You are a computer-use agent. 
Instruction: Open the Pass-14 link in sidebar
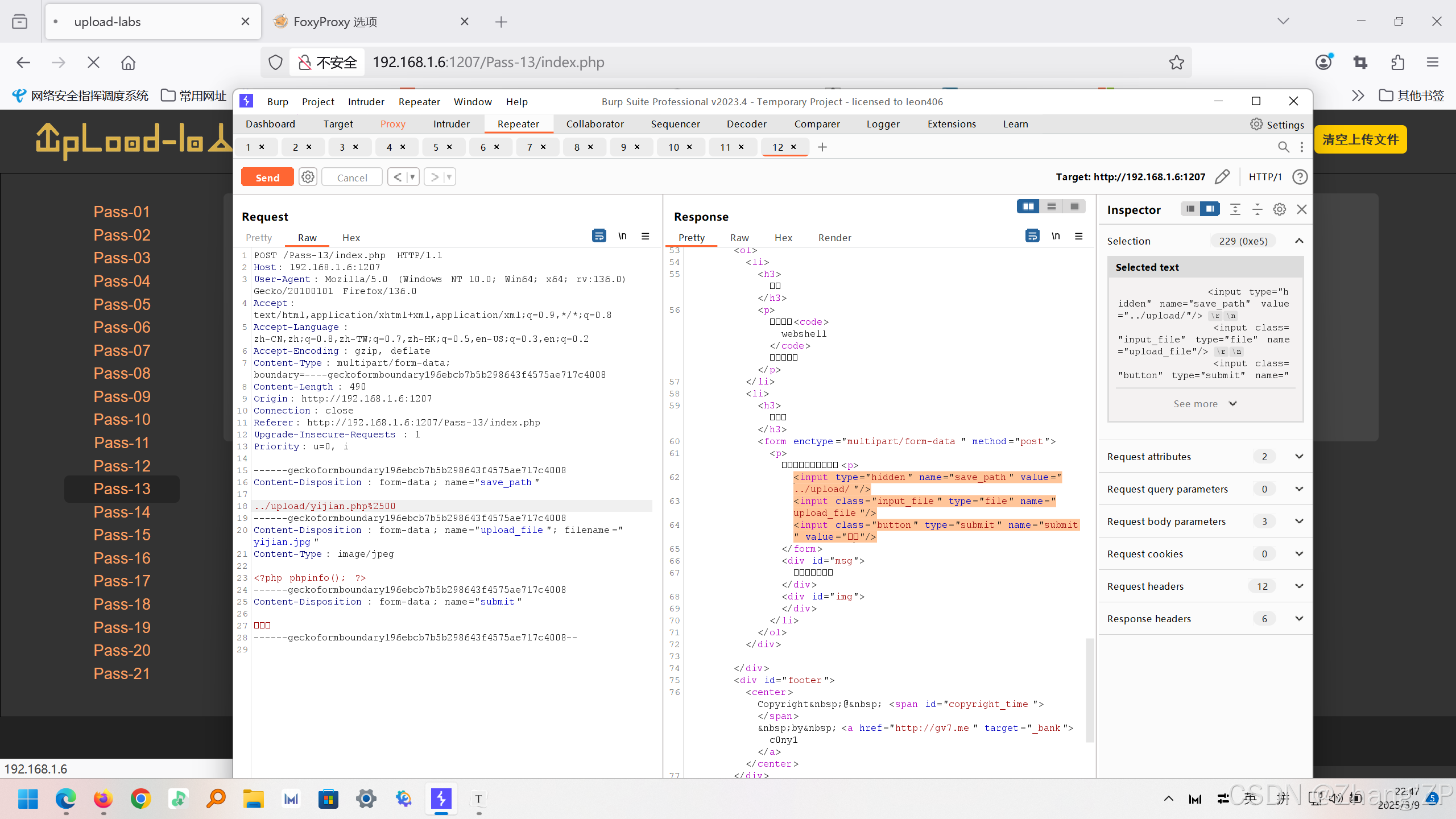[122, 512]
